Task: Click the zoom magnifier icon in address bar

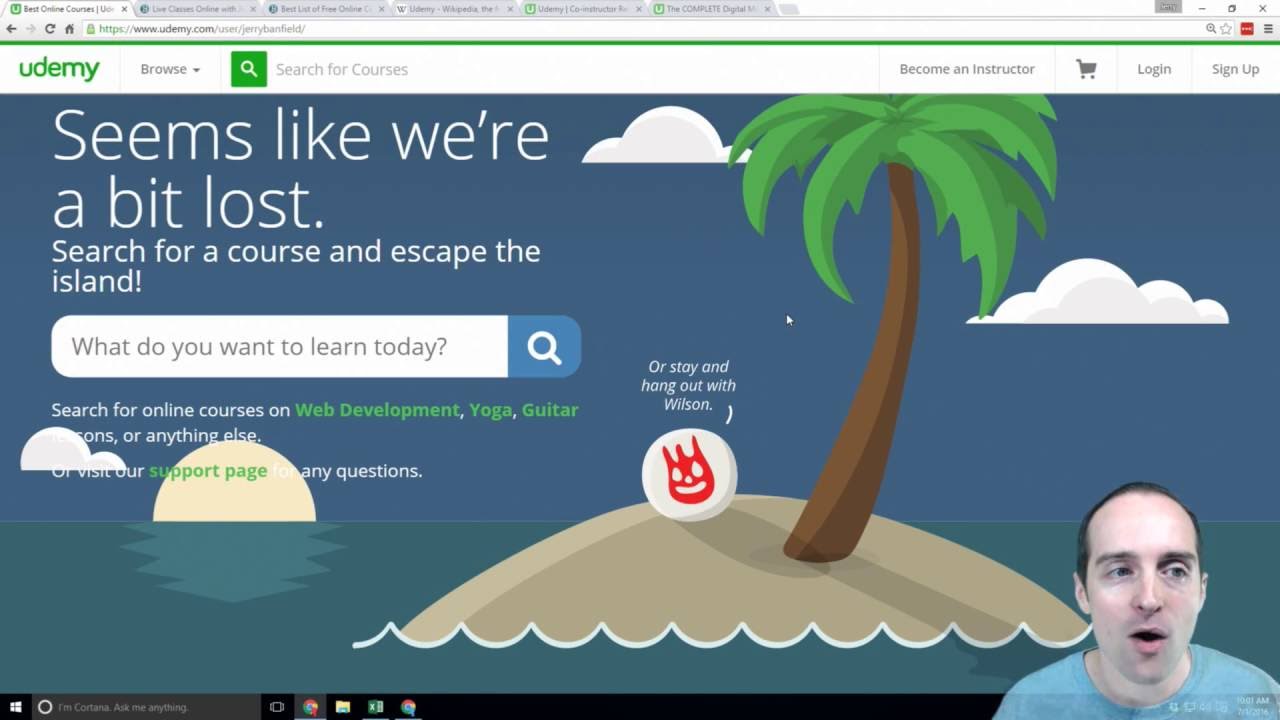Action: click(1211, 29)
